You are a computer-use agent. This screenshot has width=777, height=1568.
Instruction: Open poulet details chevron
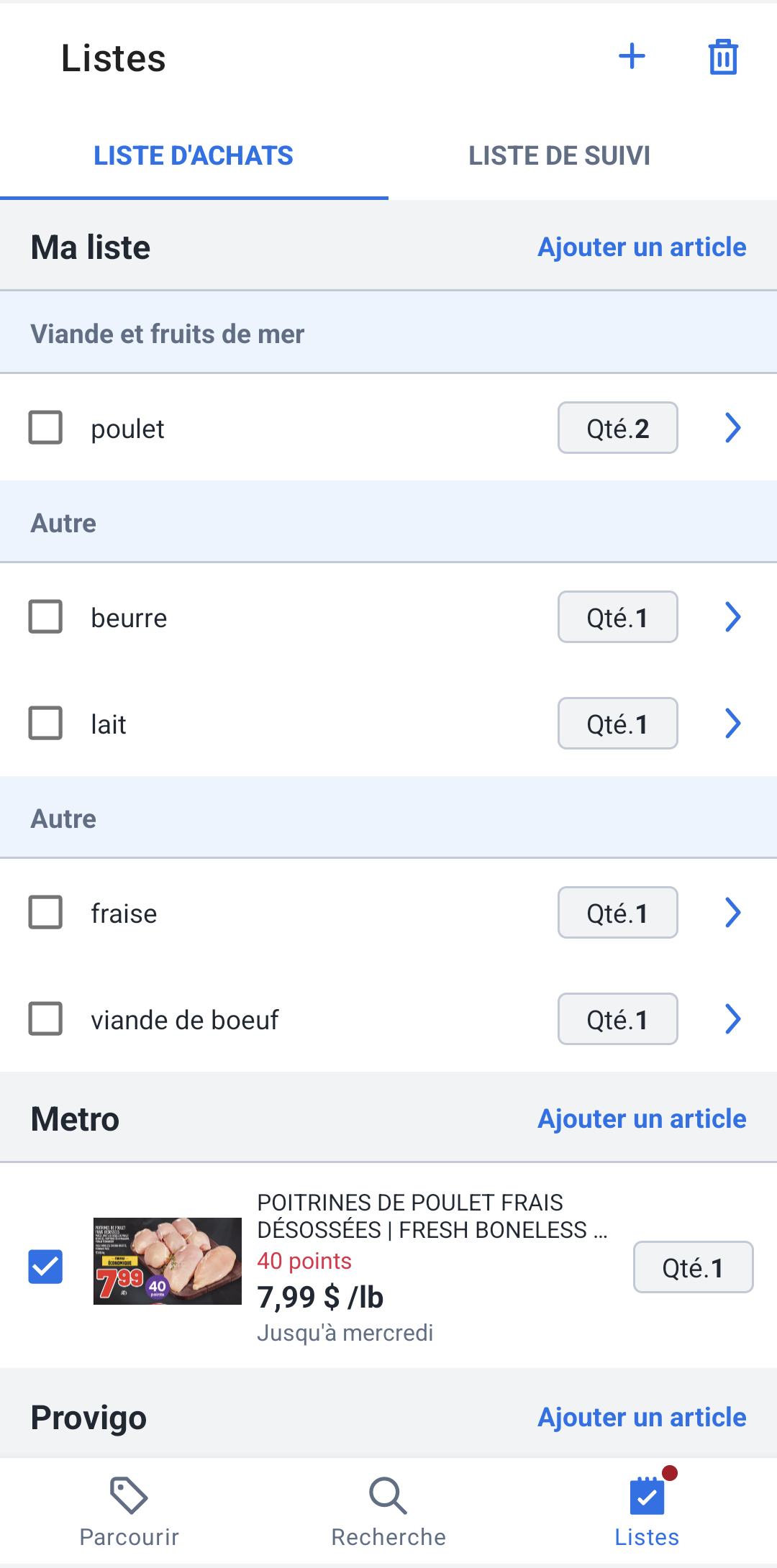pos(732,427)
